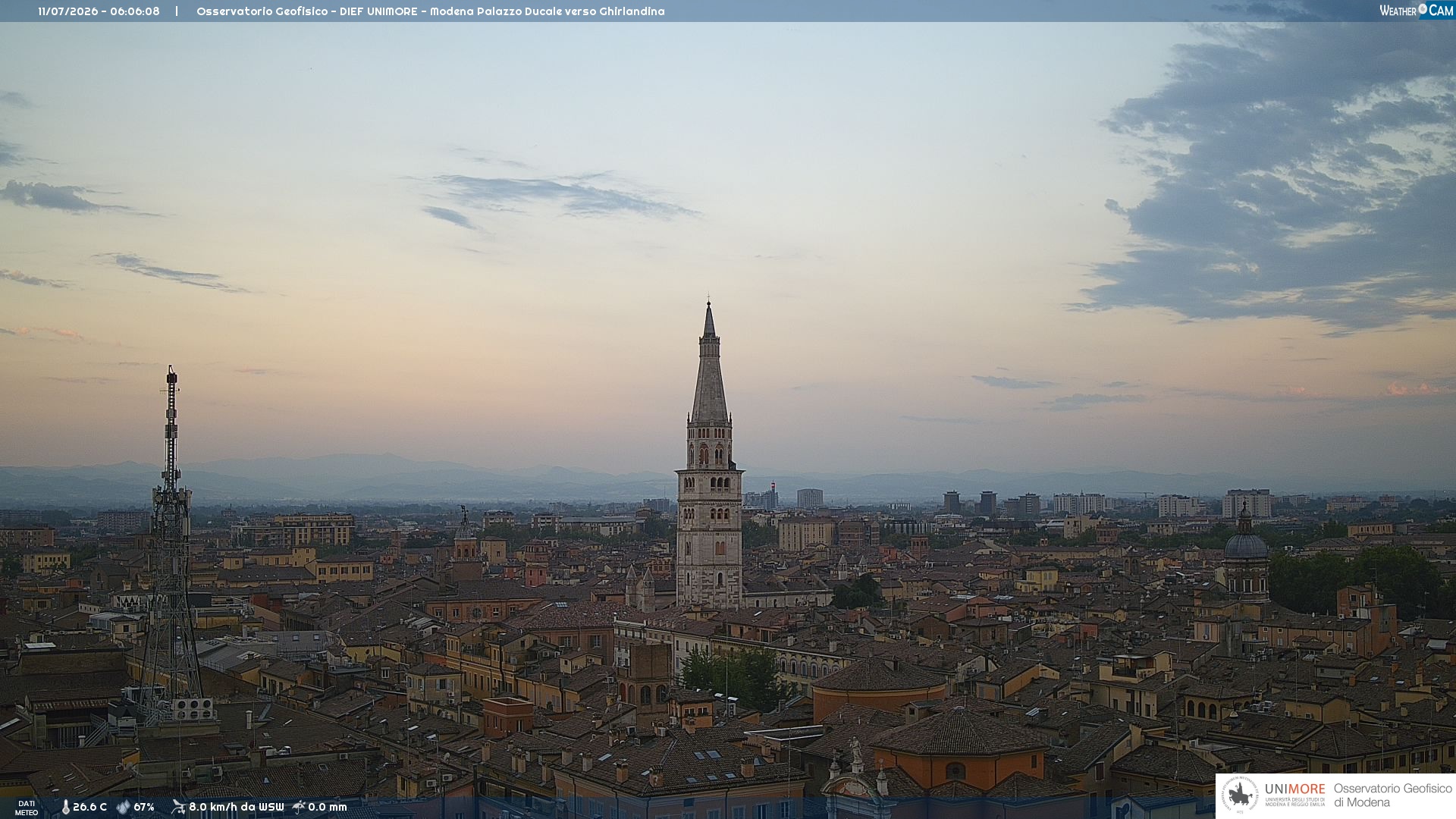Click the 8.0 km/h da WSW reading
This screenshot has width=1456, height=819.
point(236,807)
